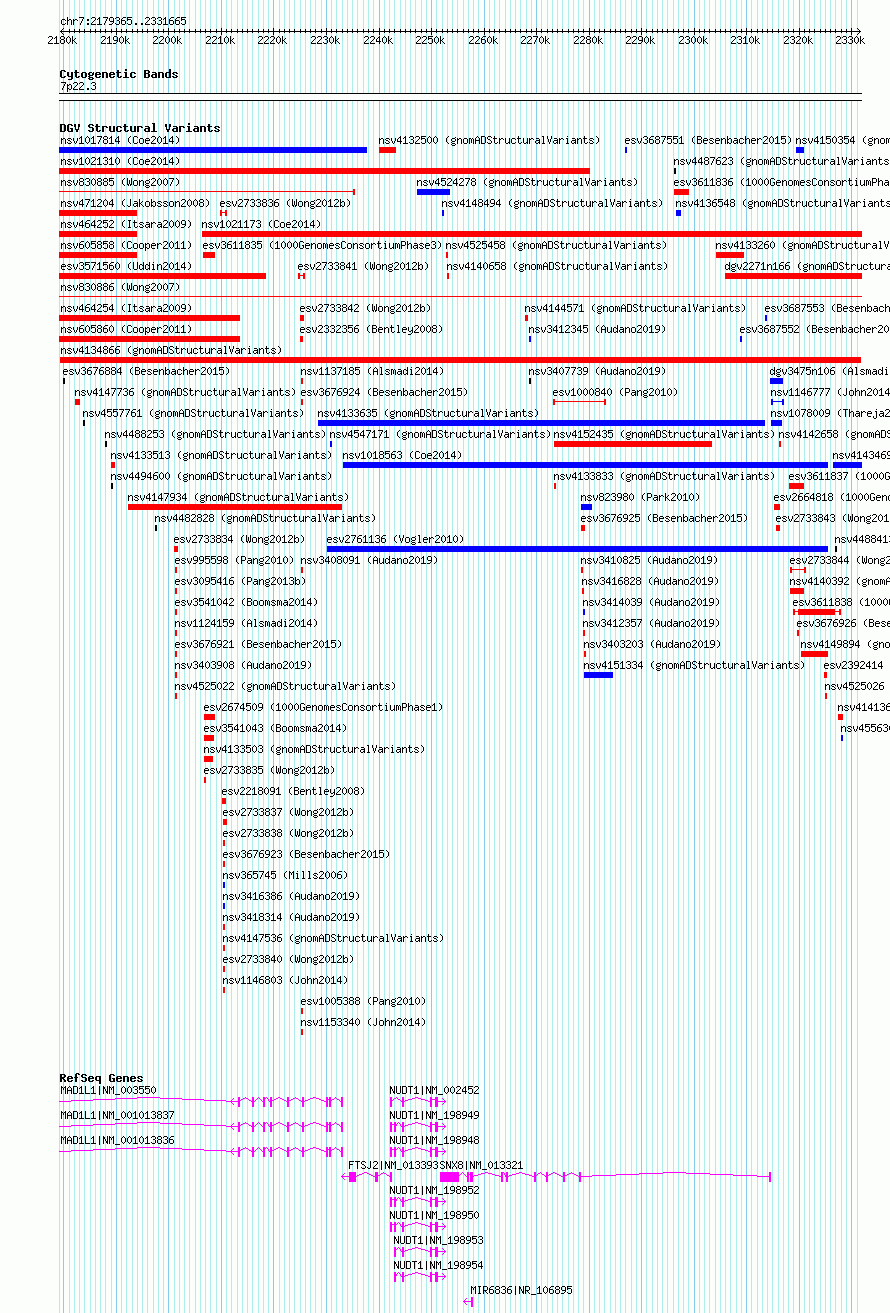
Task: Open variant nsv1146803 (John2014)
Action: point(286,980)
